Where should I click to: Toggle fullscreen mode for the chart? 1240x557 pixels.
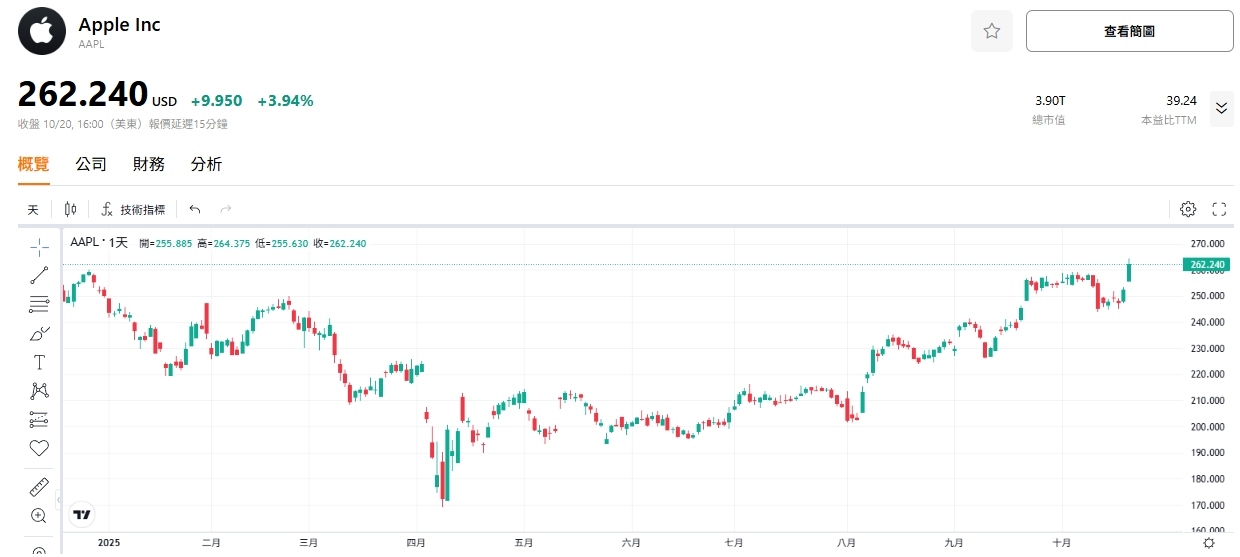[1219, 209]
